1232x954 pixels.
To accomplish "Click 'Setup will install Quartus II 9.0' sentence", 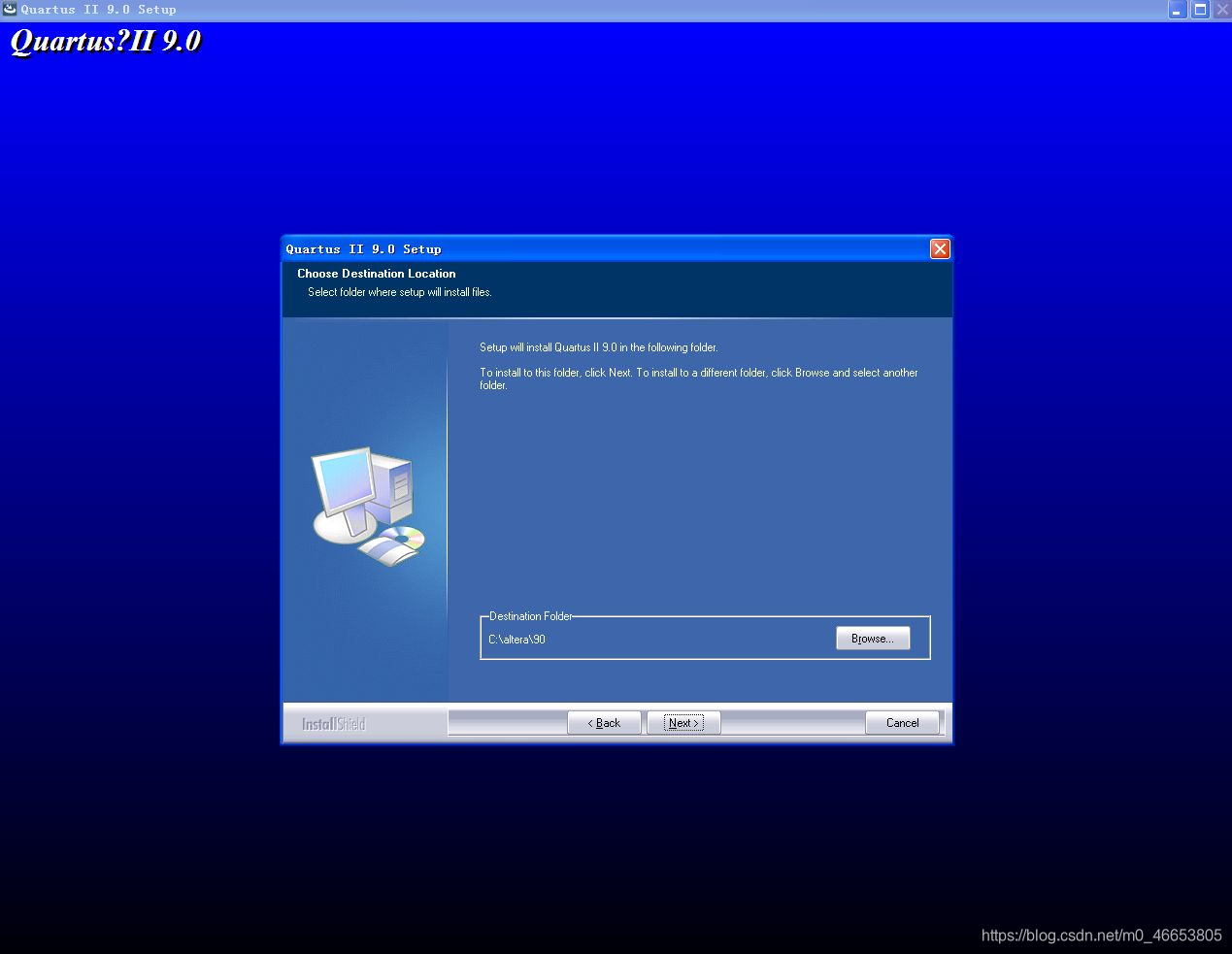I will (x=599, y=347).
